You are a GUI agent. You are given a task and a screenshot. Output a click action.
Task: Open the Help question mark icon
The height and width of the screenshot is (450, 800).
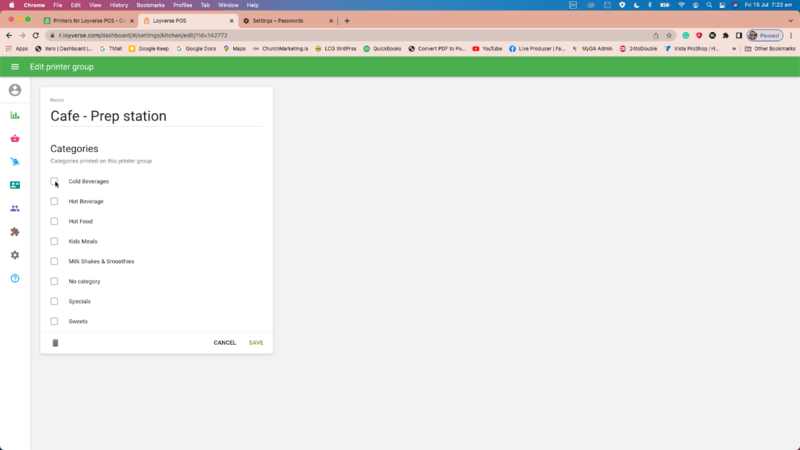click(15, 278)
